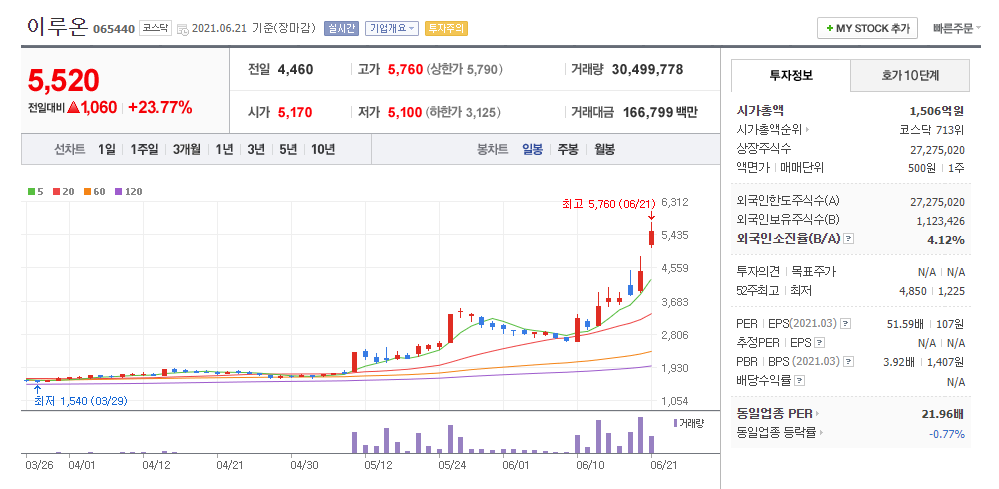Switch to the 호가10단계 tab
The width and height of the screenshot is (999, 489).
(910, 76)
